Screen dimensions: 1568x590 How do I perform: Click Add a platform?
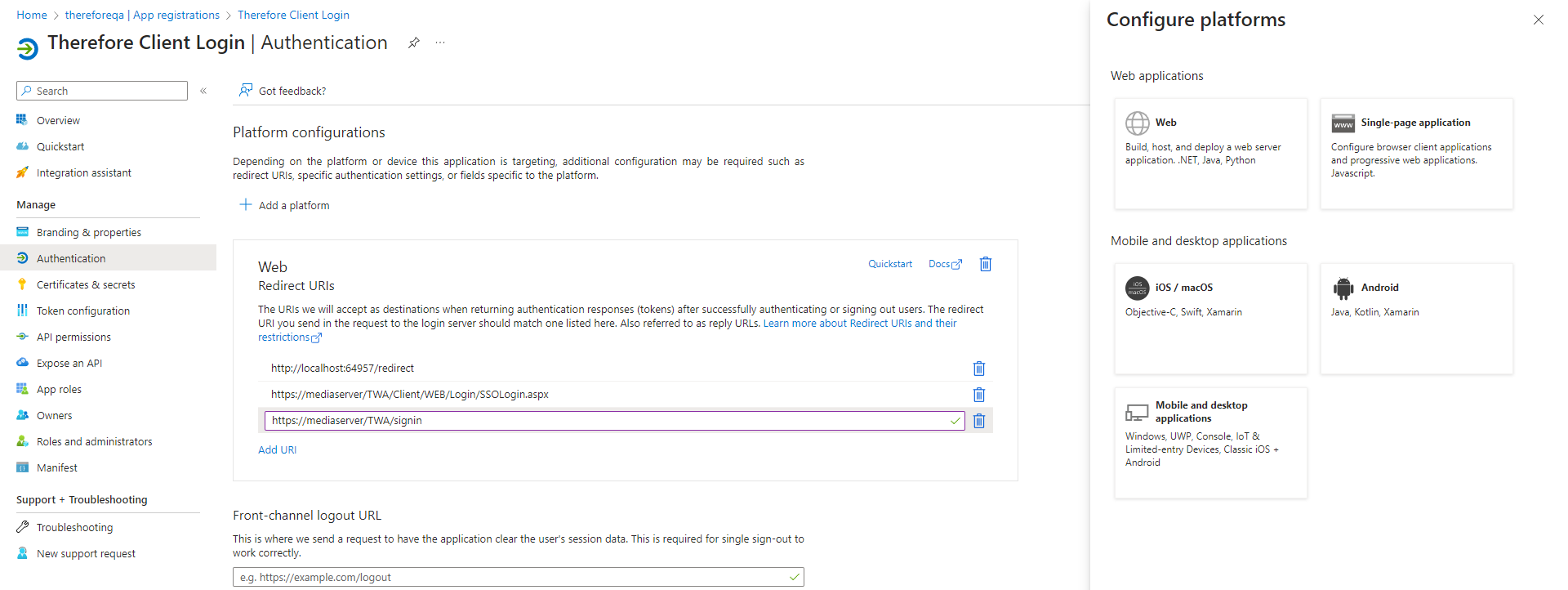tap(284, 205)
